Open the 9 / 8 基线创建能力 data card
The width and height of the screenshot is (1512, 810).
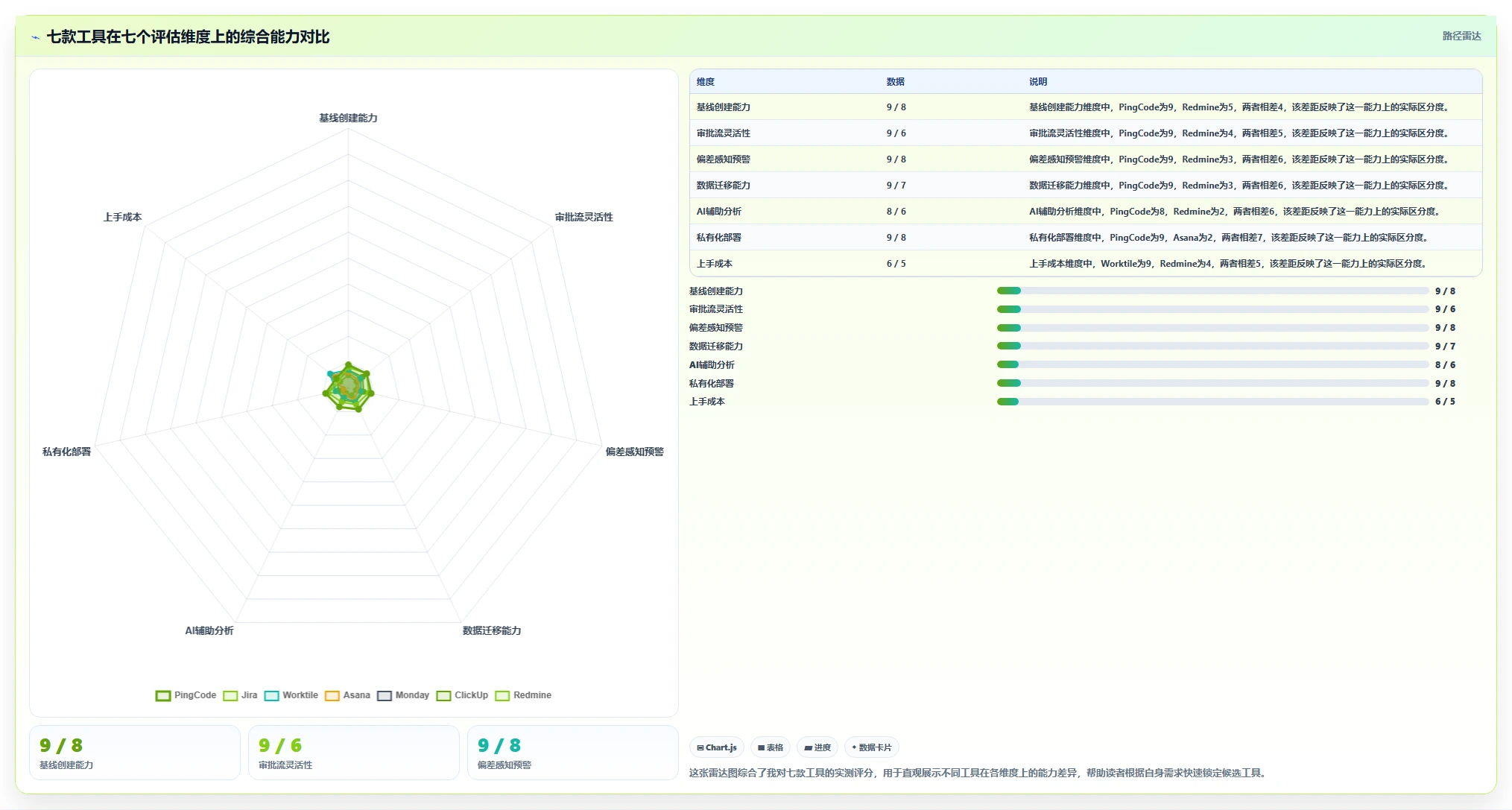click(134, 753)
